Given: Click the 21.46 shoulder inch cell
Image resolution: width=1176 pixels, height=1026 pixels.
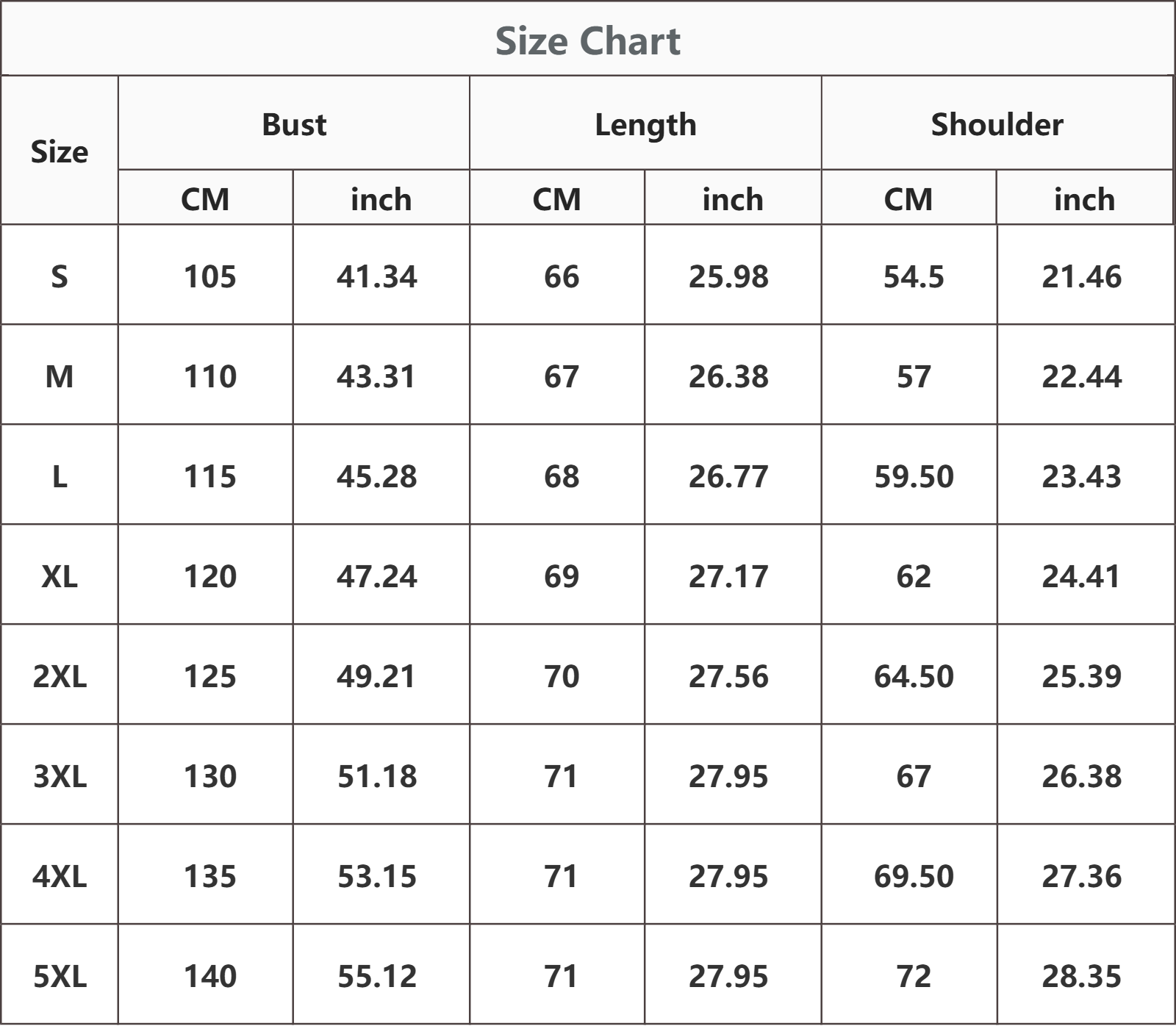Looking at the screenshot, I should click(1086, 275).
